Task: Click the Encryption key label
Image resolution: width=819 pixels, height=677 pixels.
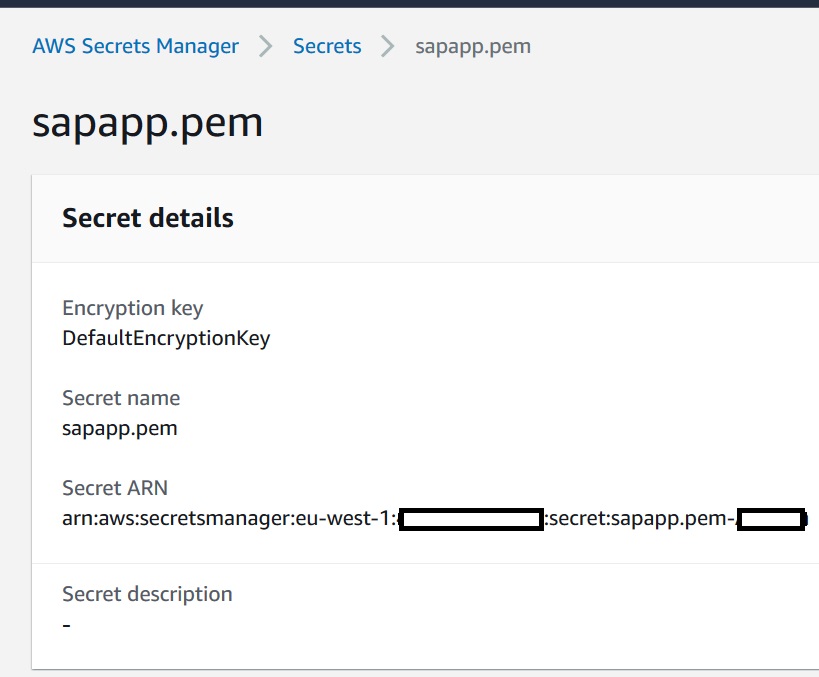Action: (133, 308)
